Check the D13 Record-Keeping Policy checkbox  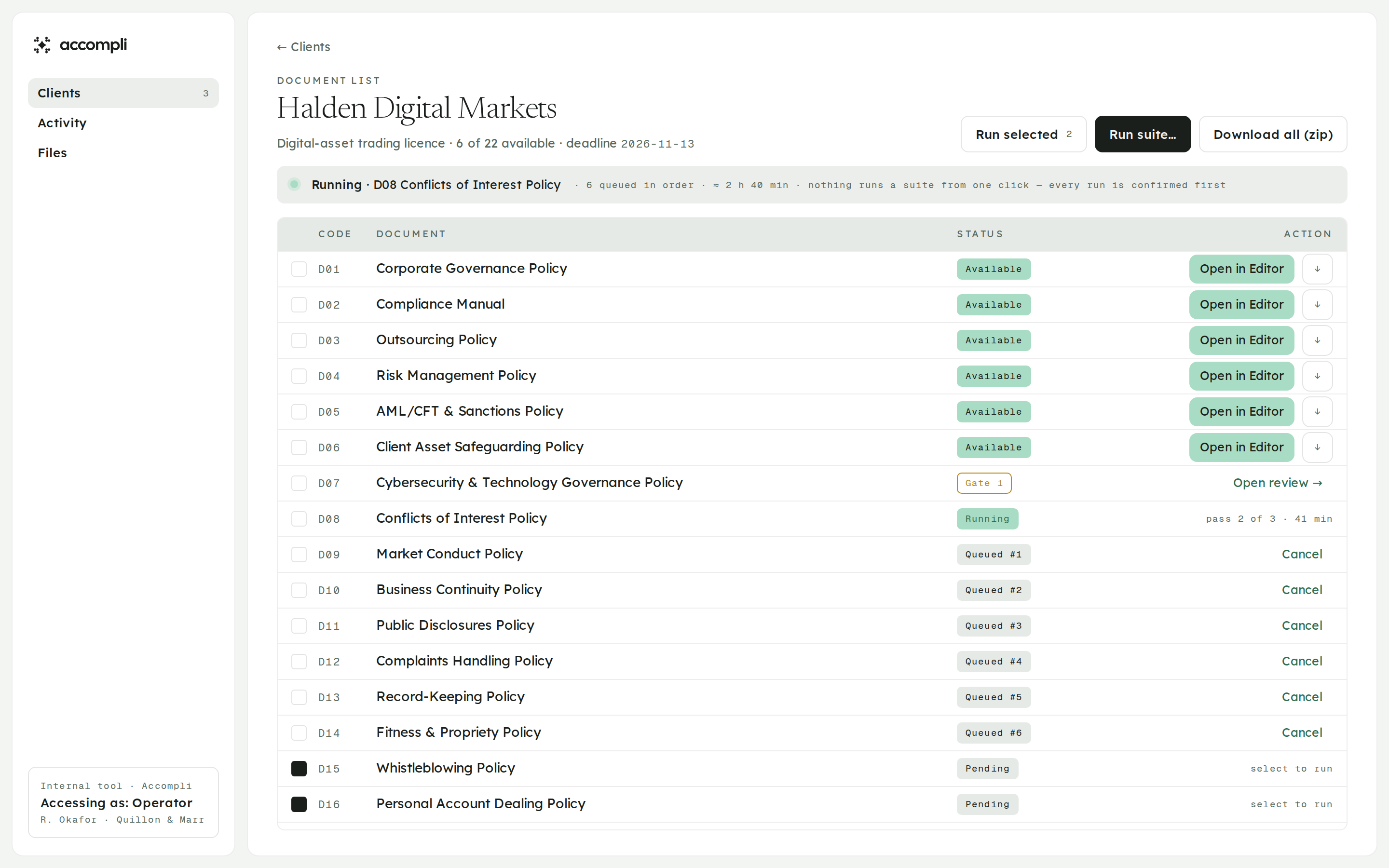click(299, 697)
